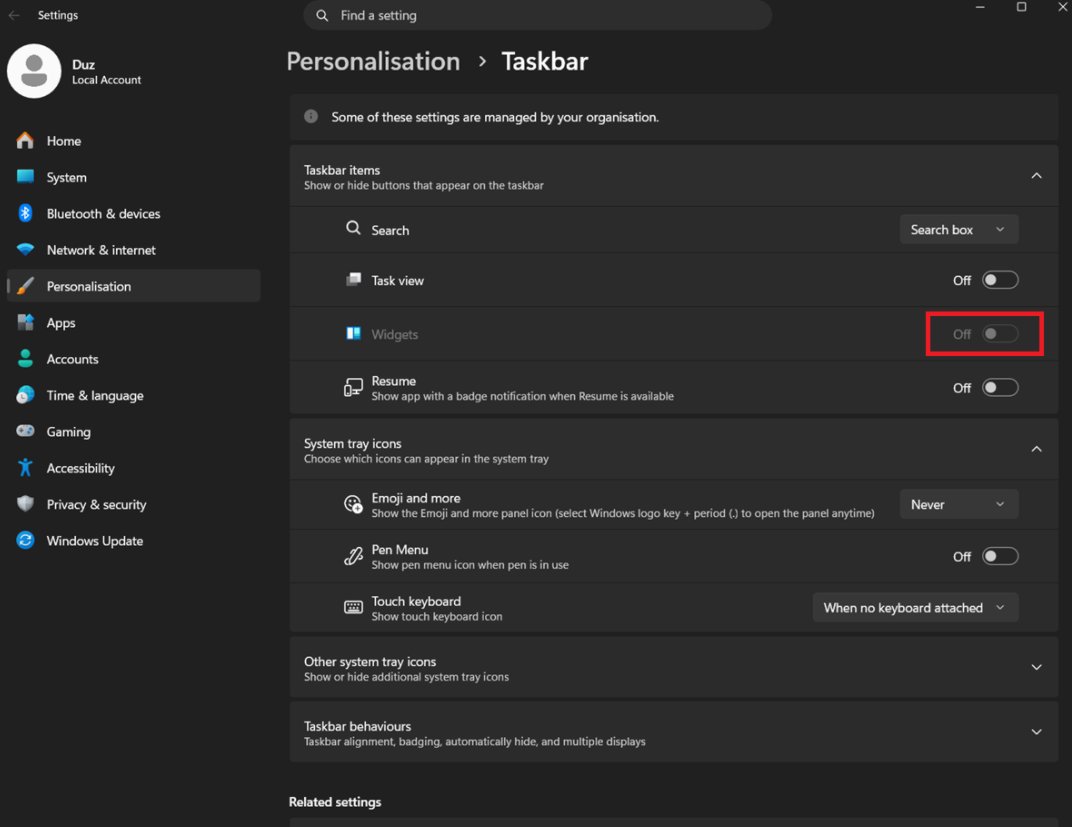Click the Touch keyboard icon

point(353,607)
